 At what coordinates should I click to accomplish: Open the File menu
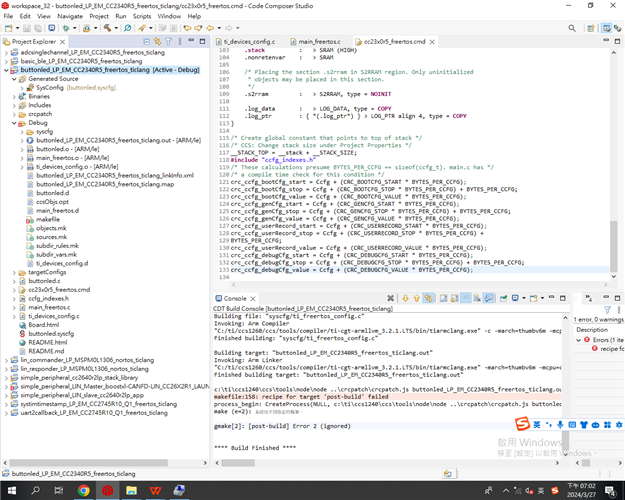pyautogui.click(x=8, y=16)
